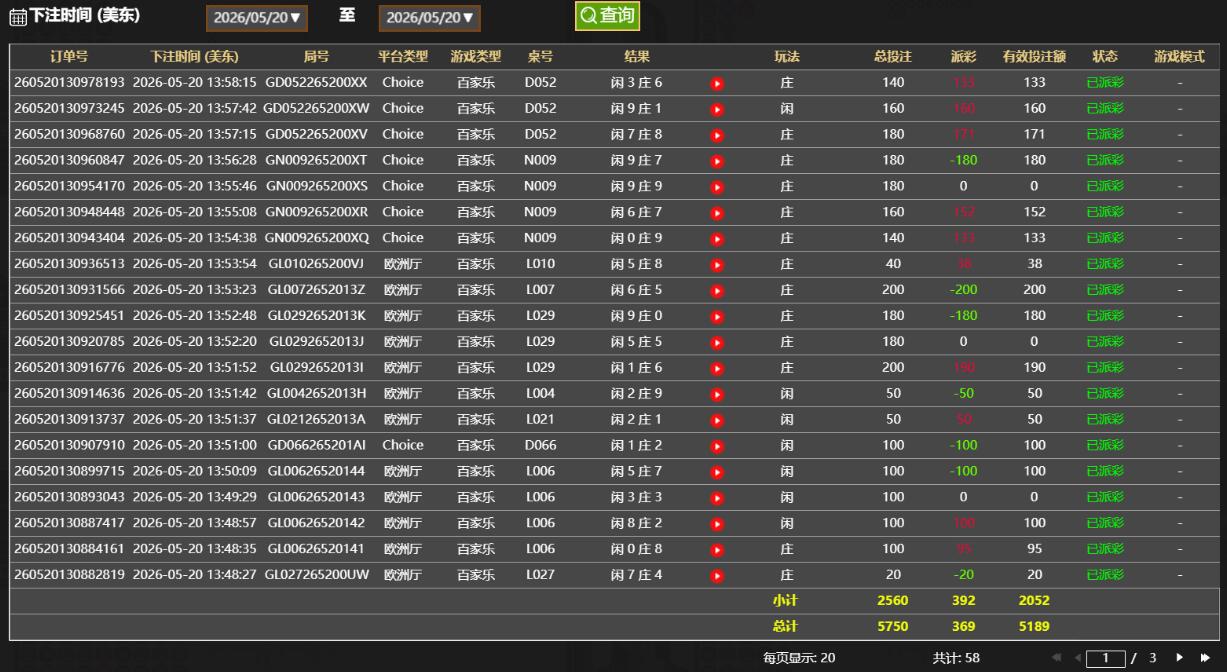
Task: Play replay video for order 260520130978193
Action: point(717,83)
